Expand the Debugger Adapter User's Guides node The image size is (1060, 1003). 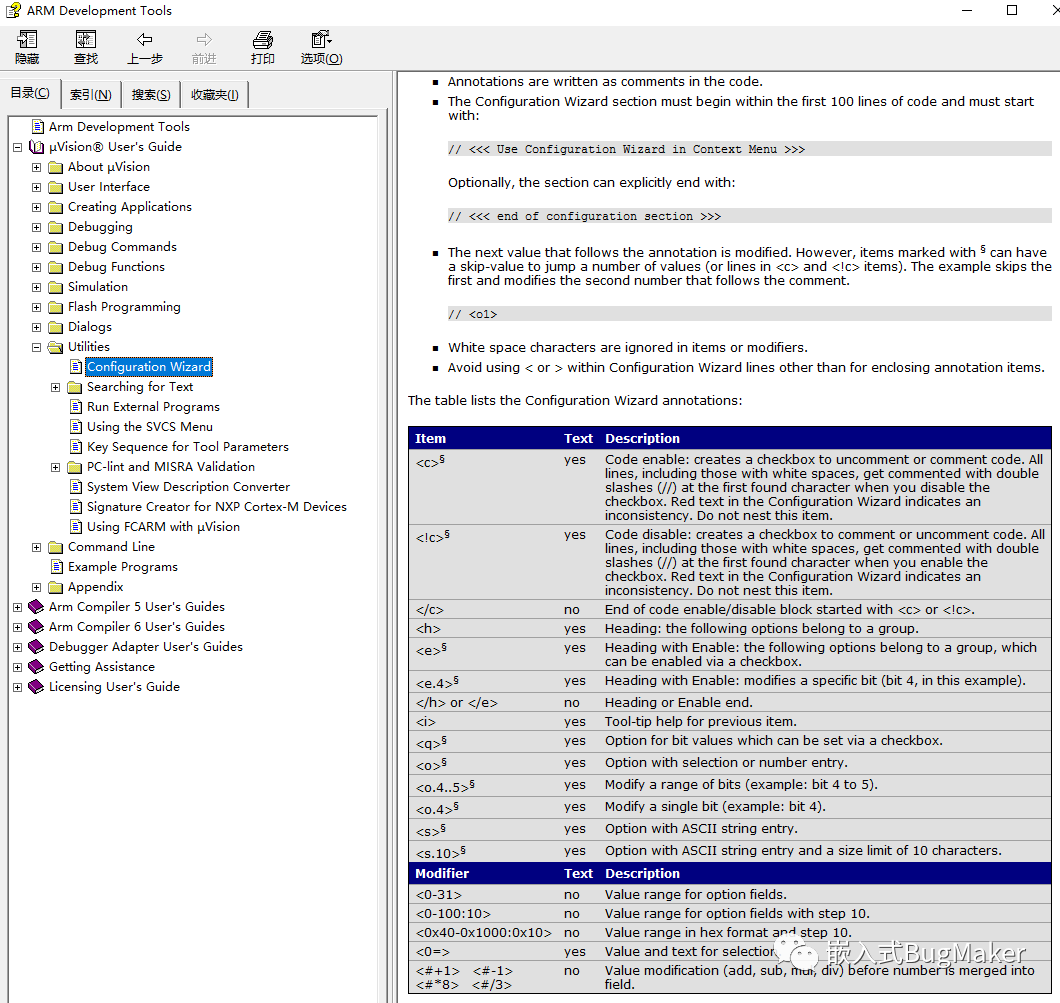tap(18, 647)
